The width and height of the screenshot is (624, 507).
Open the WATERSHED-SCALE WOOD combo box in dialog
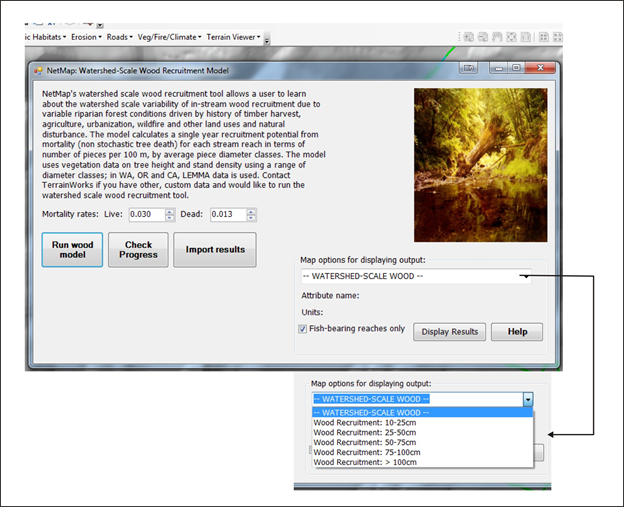point(416,276)
